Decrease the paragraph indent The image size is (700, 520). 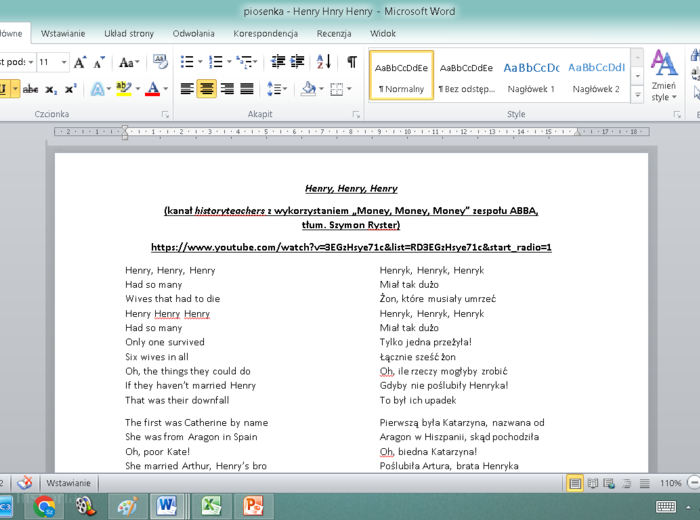click(x=278, y=62)
